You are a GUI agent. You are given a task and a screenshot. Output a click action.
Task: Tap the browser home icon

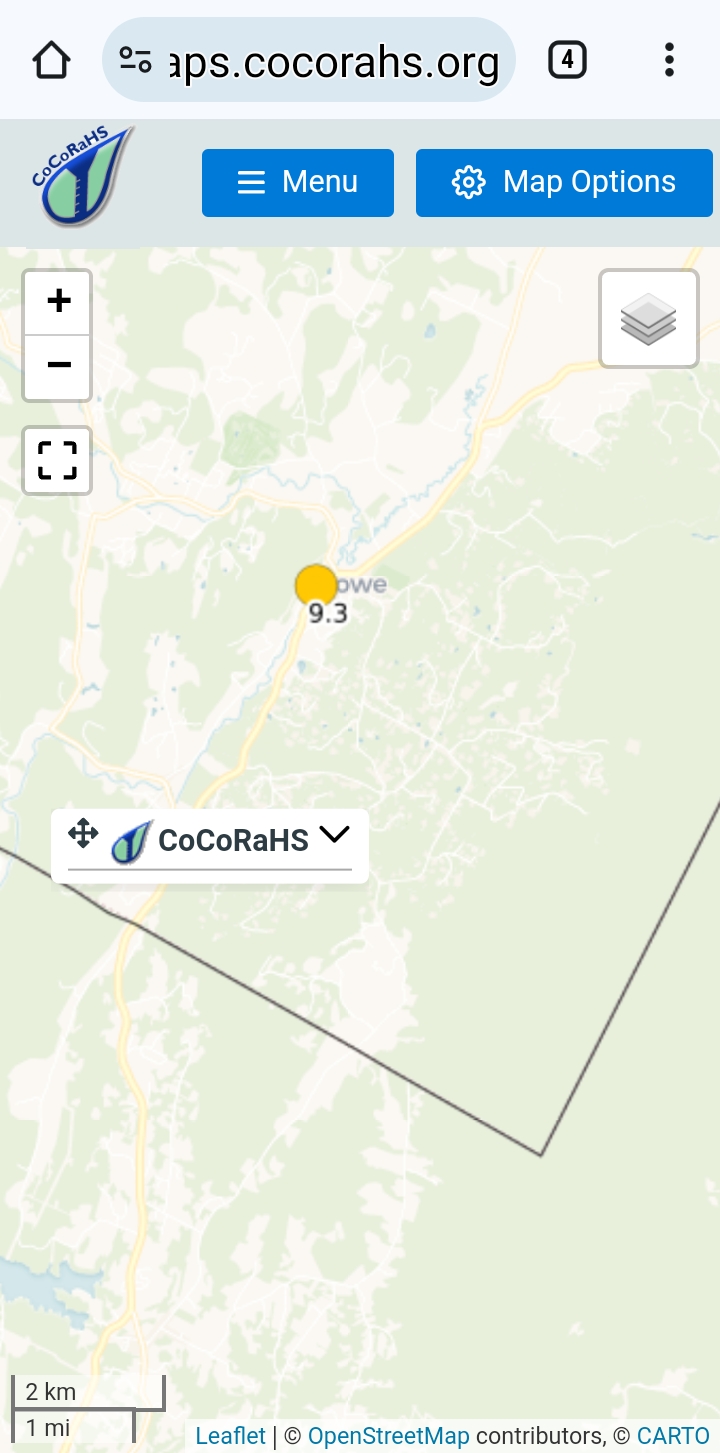point(51,60)
